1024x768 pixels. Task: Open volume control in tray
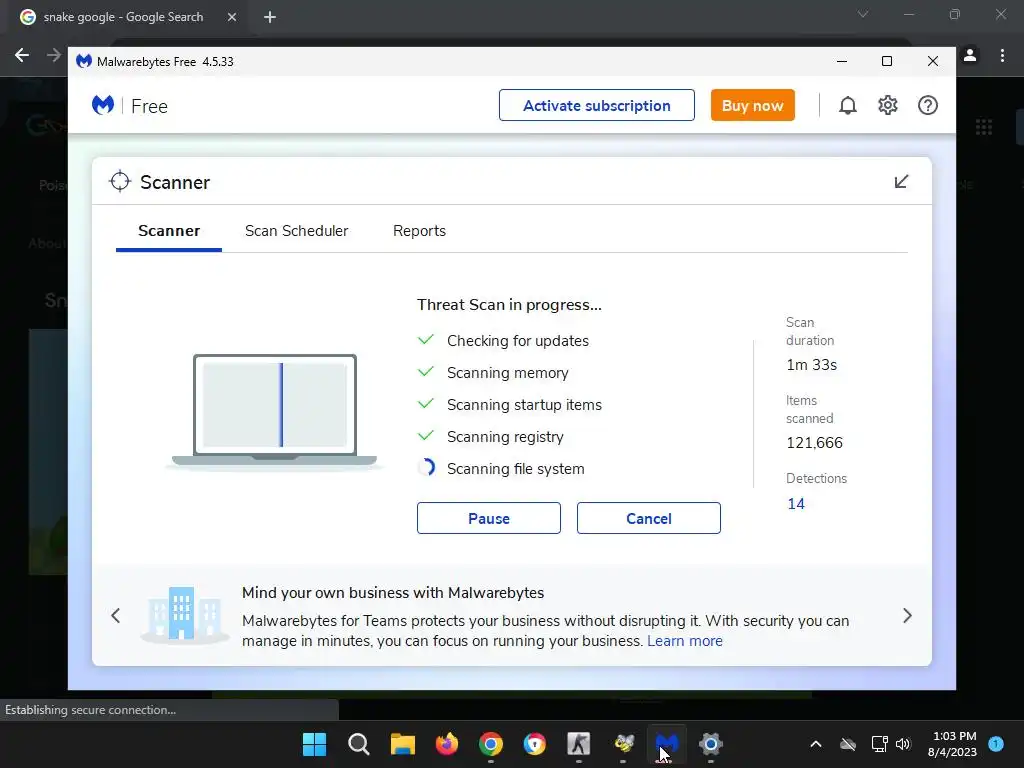click(x=903, y=744)
